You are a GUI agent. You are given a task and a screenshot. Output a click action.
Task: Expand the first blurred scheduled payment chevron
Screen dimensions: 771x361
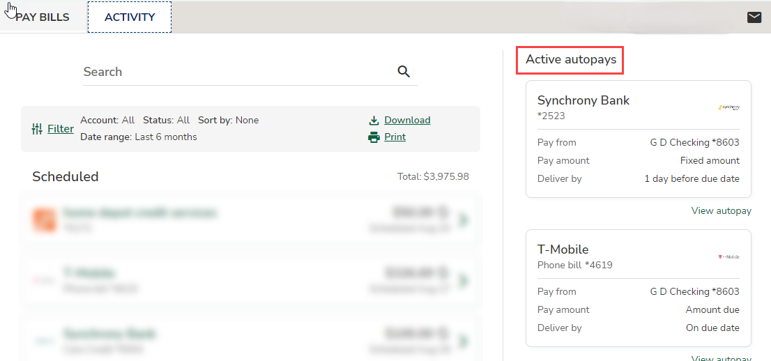coord(463,220)
